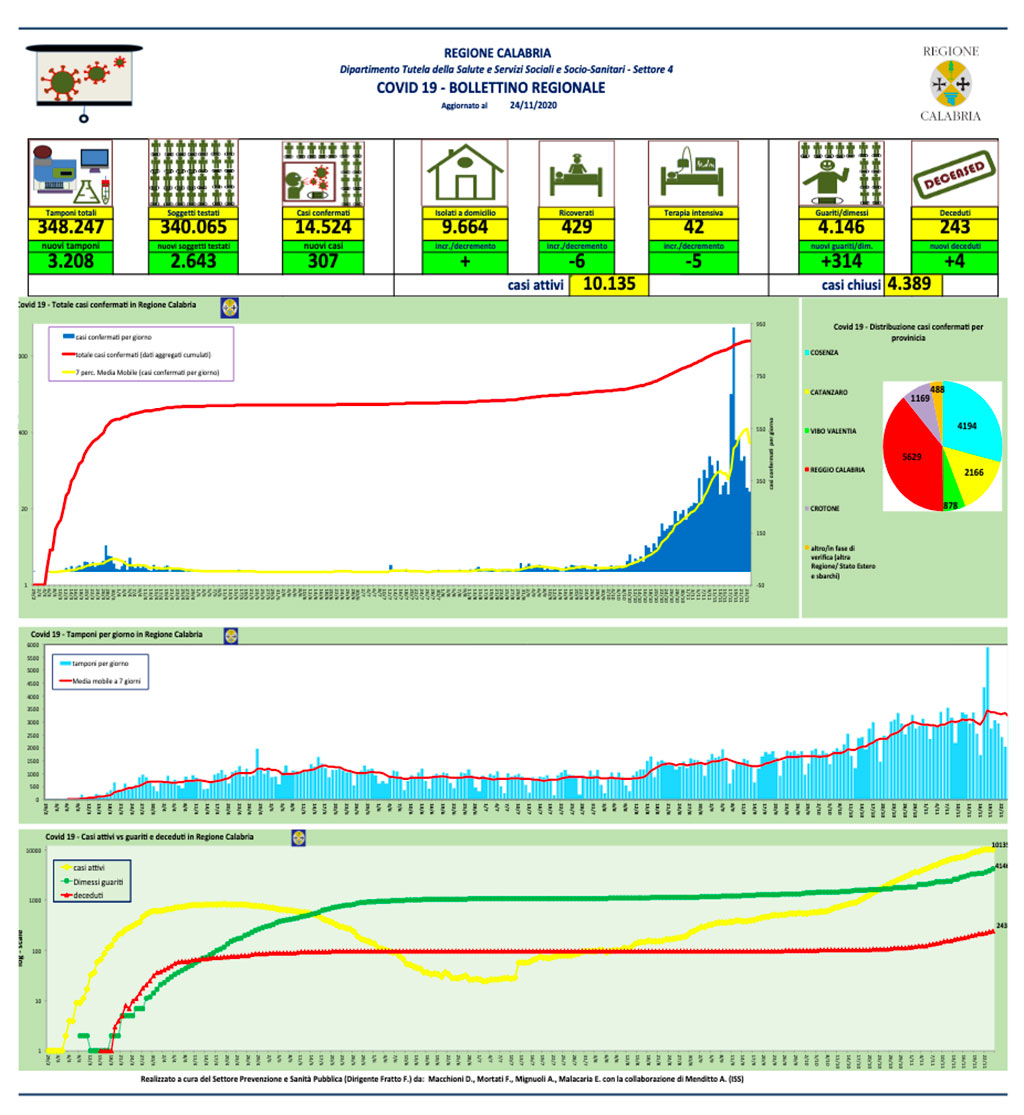1024x1115 pixels.
Task: Click the cyan COSENZA legend swatch
Action: 807,353
